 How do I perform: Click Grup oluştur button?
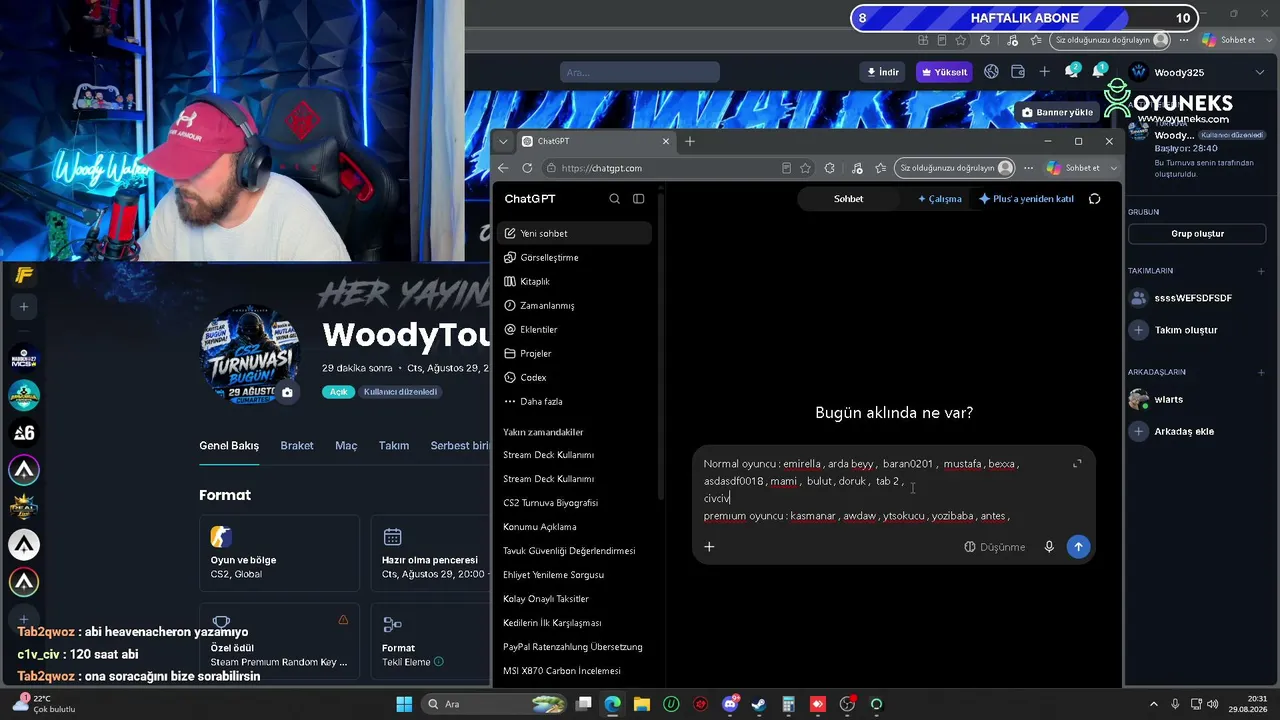click(1198, 234)
